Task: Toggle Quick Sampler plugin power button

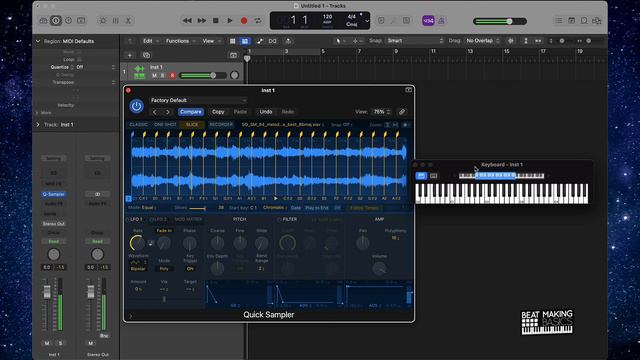Action: 136,106
